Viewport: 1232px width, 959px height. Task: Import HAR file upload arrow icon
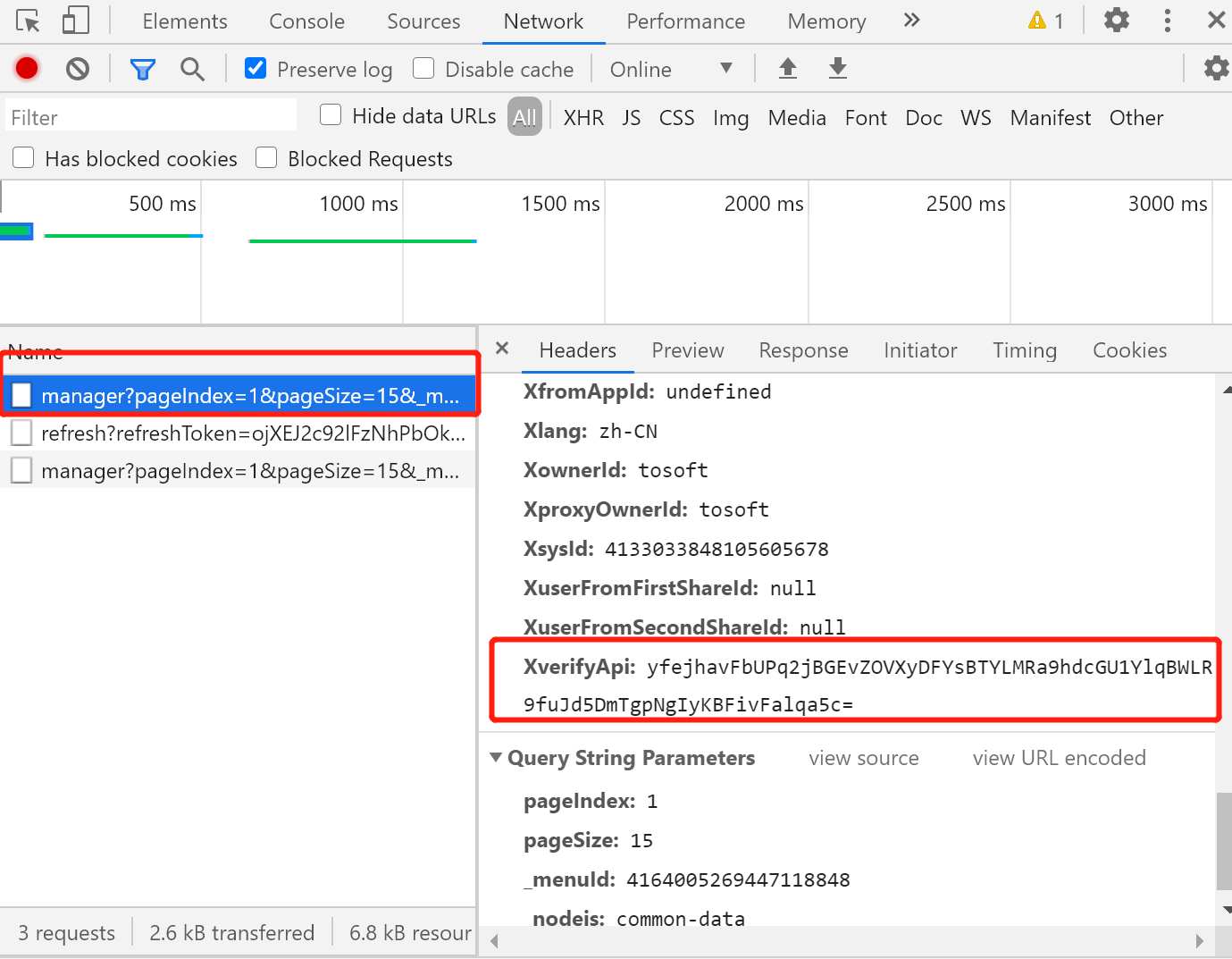[x=788, y=68]
